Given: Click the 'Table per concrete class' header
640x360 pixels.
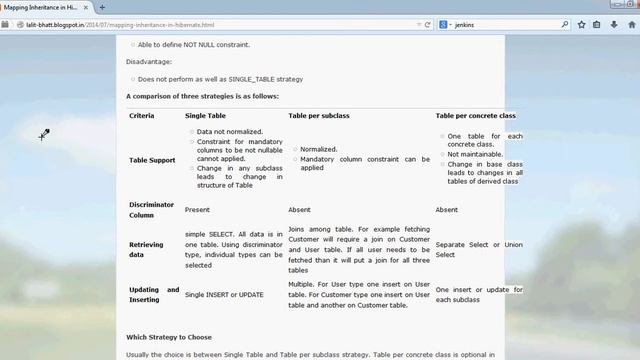Looking at the screenshot, I should 476,116.
